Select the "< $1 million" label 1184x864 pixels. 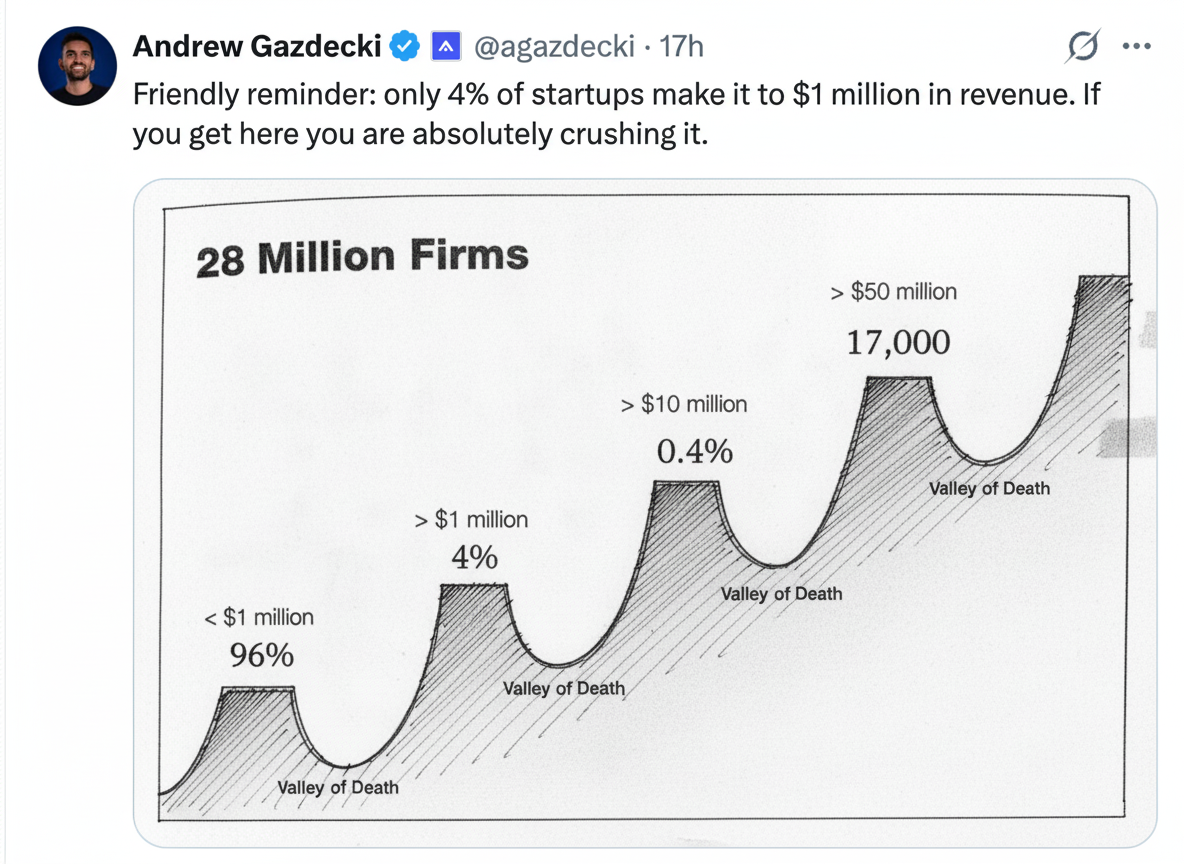(259, 618)
